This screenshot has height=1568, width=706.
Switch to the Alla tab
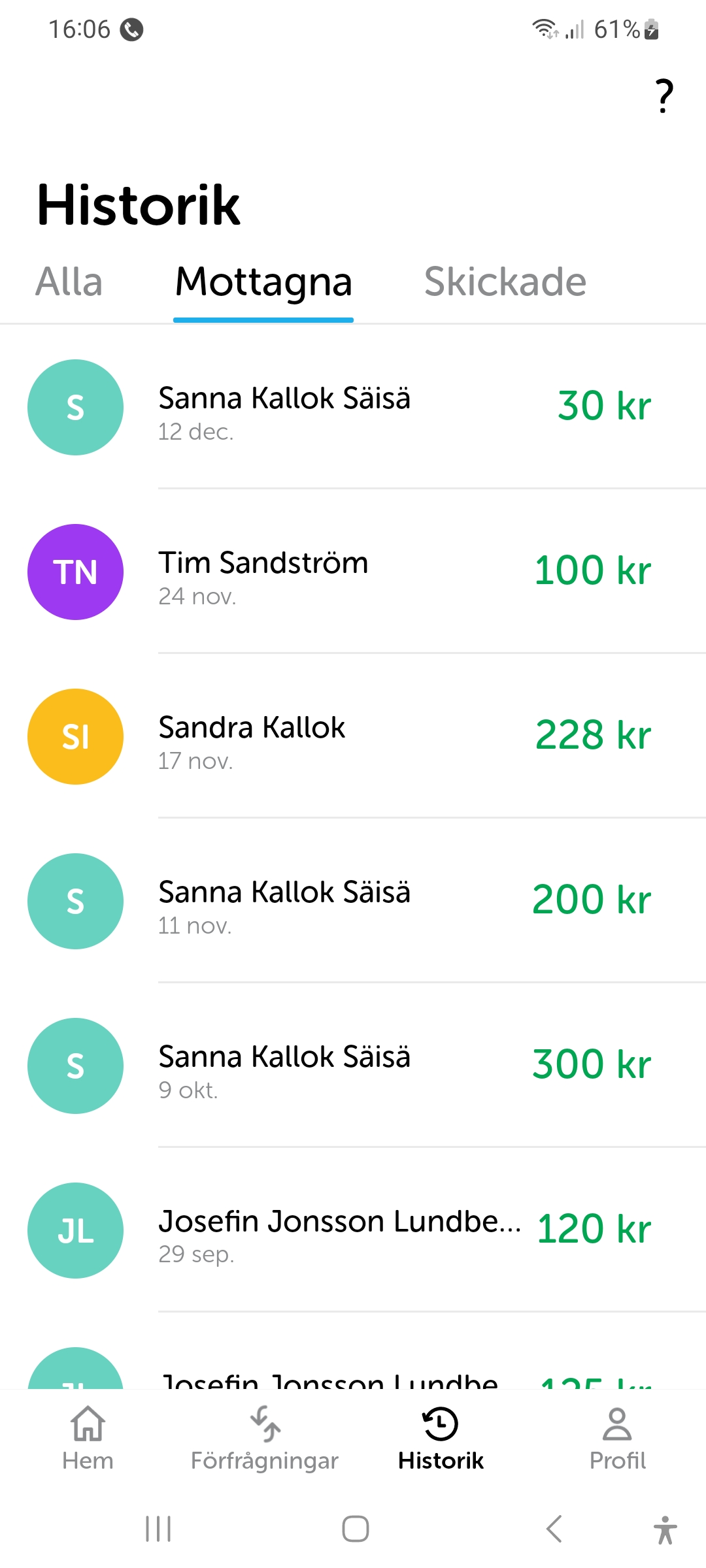coord(69,282)
